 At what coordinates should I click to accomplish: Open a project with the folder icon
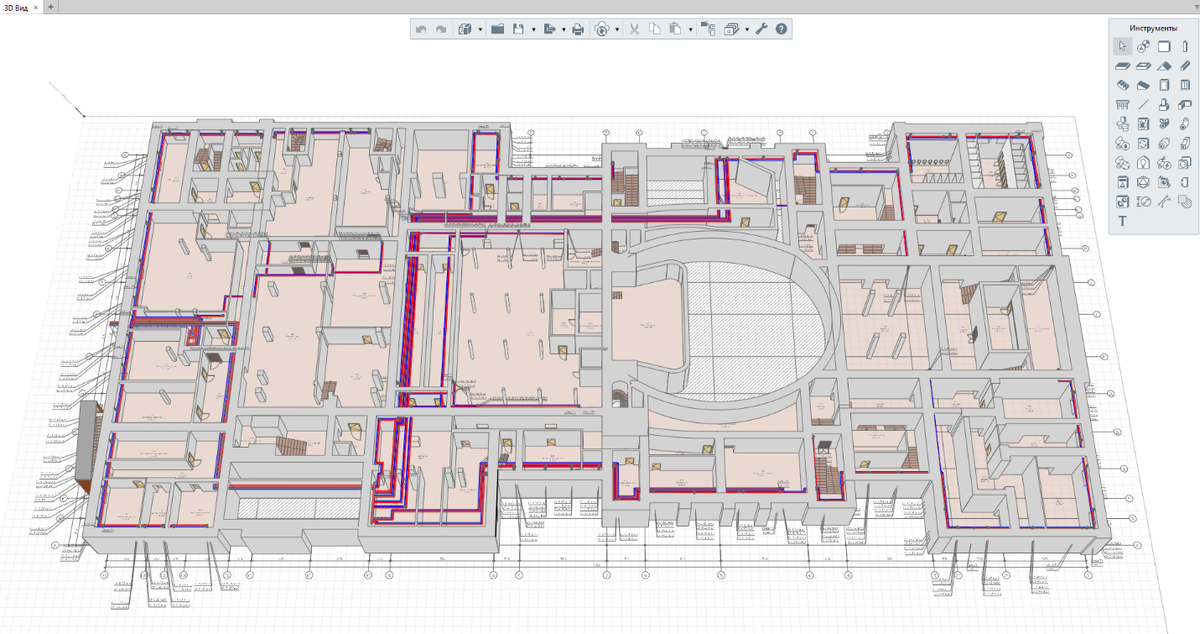[x=497, y=29]
